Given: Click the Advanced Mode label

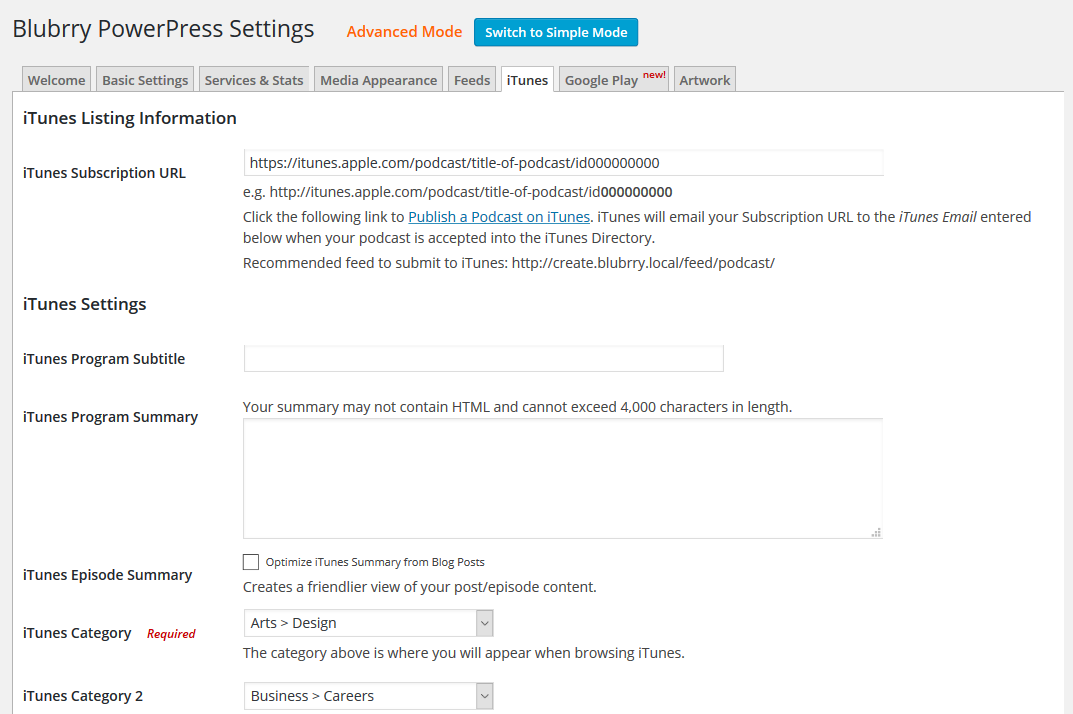Looking at the screenshot, I should (404, 32).
